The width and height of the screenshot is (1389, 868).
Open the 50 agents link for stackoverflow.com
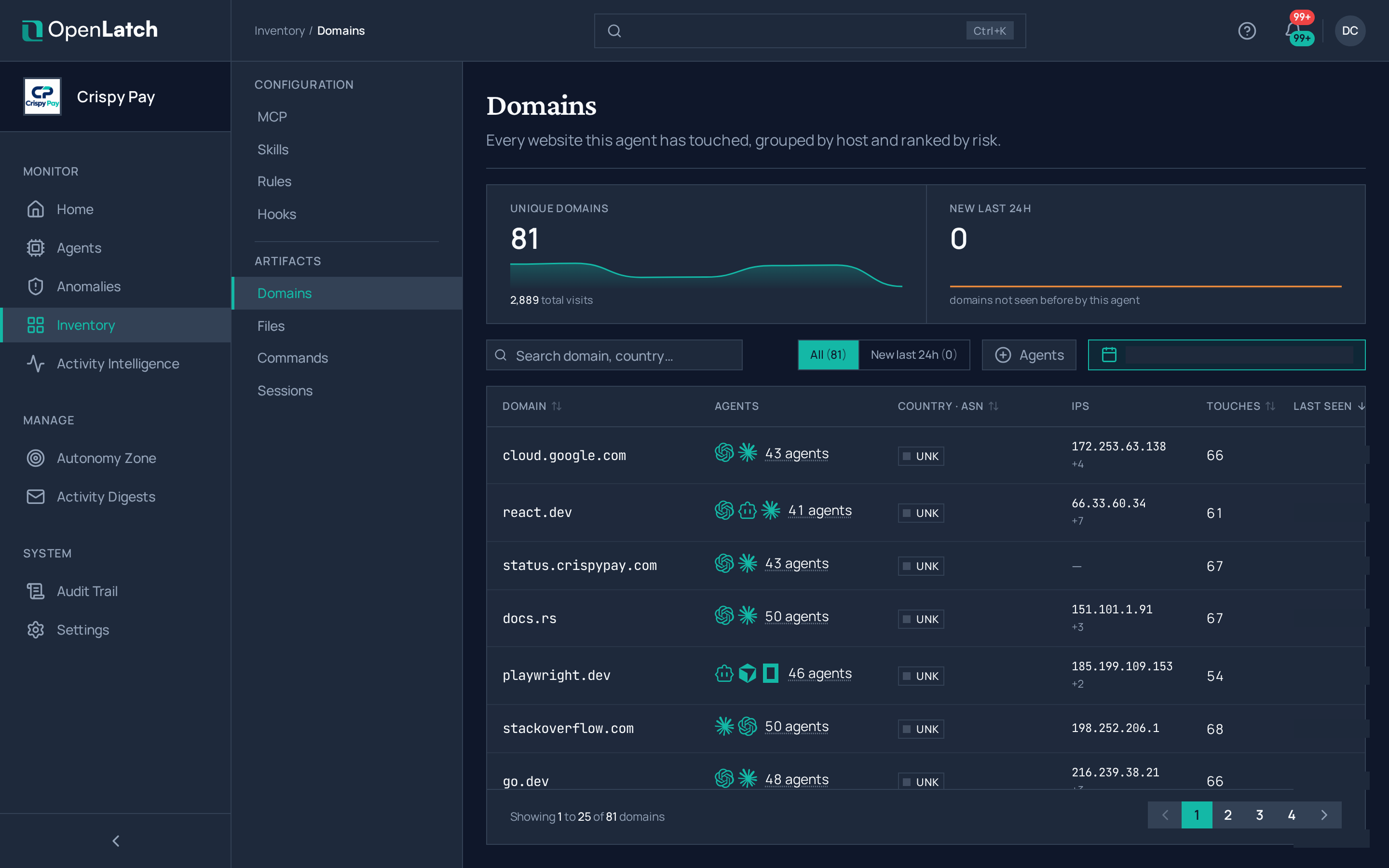[x=796, y=726]
